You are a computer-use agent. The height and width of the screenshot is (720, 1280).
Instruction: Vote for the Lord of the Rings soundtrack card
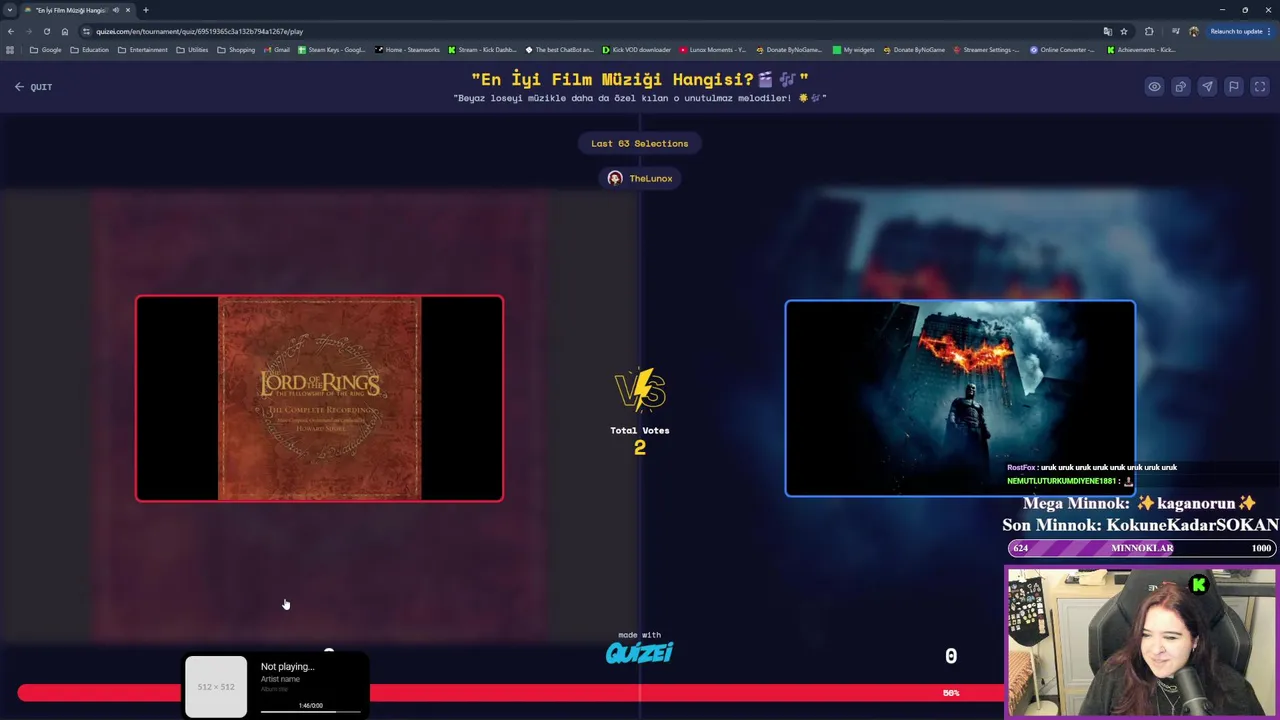(x=320, y=398)
